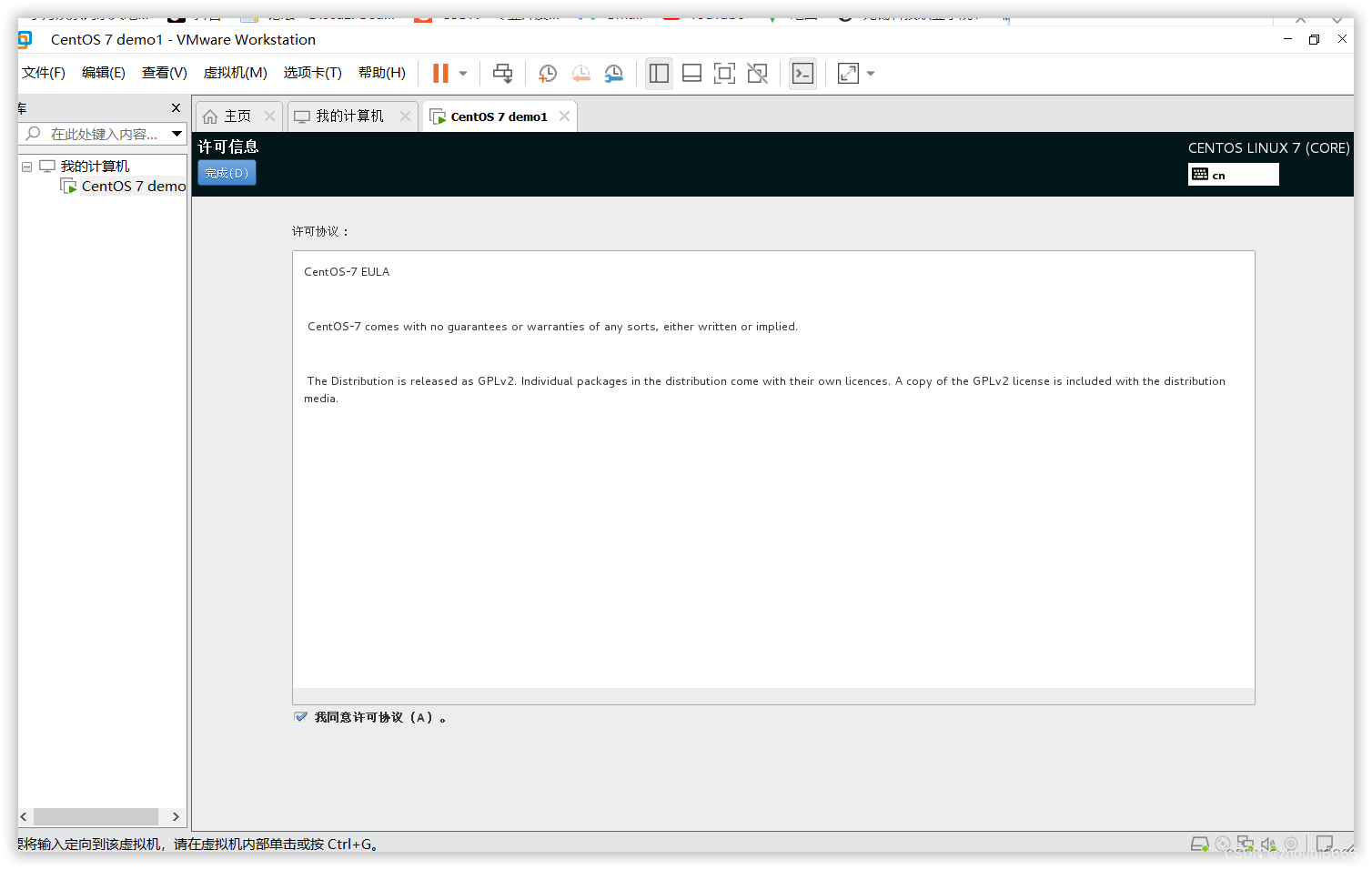Click the stretch guest display icon
The image size is (1372, 870).
click(848, 74)
